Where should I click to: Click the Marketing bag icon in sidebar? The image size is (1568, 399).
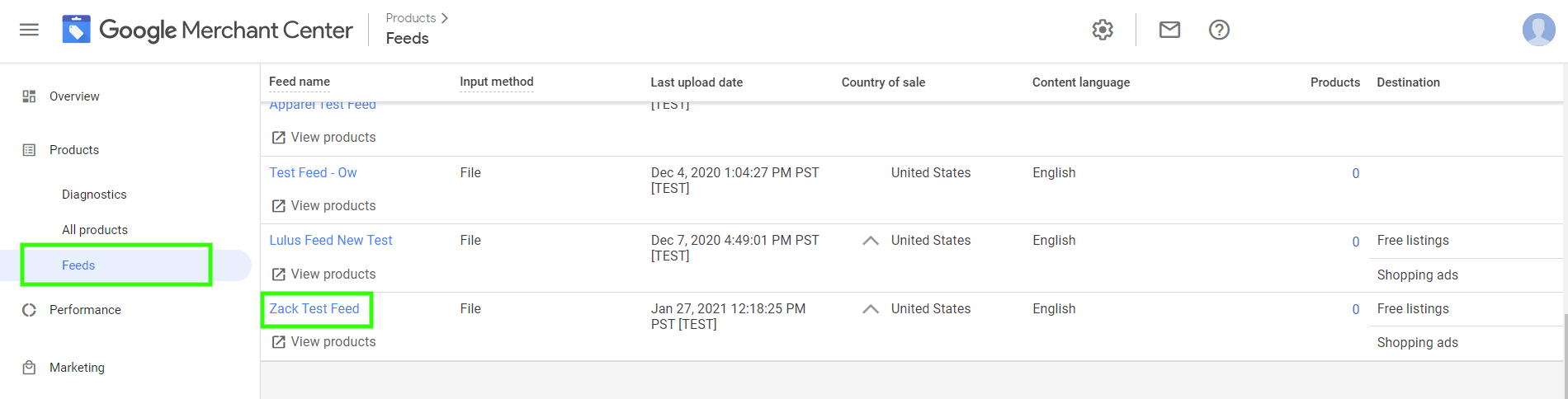click(x=29, y=368)
